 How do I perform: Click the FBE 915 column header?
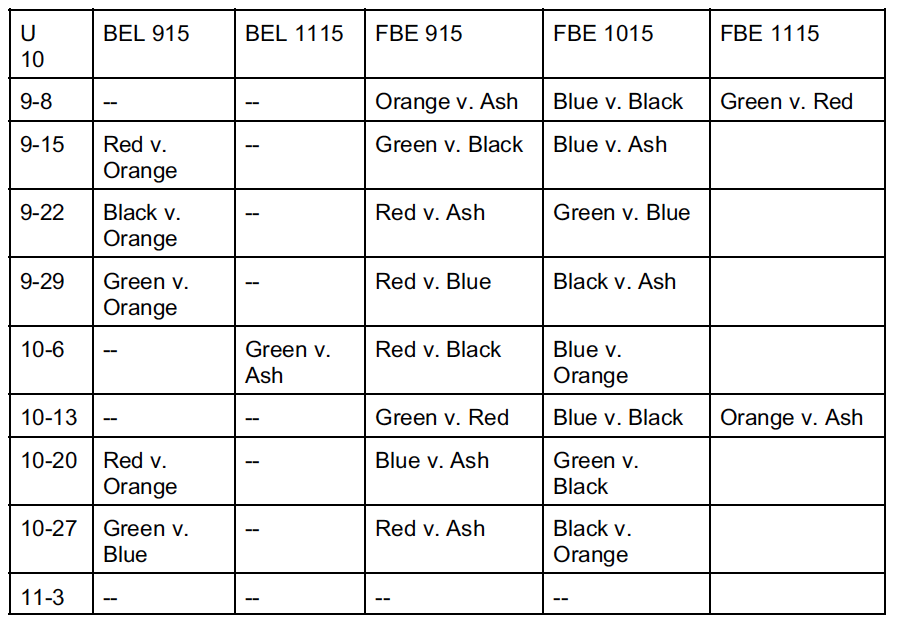point(419,34)
